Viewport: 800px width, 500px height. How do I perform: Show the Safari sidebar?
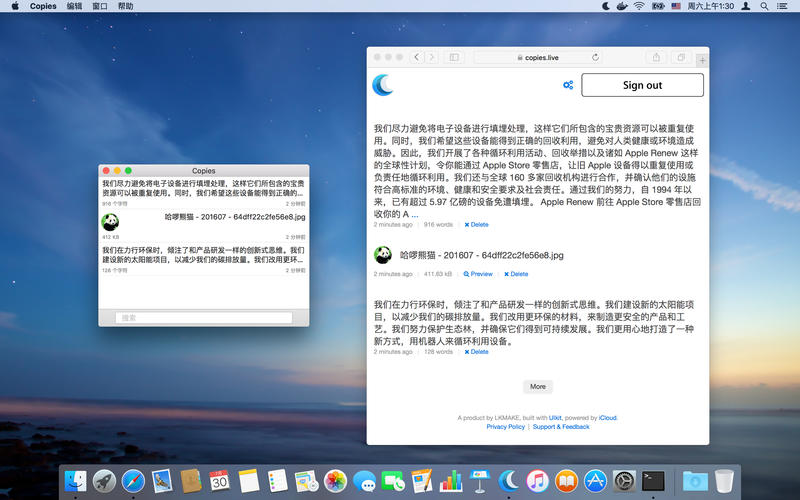454,57
